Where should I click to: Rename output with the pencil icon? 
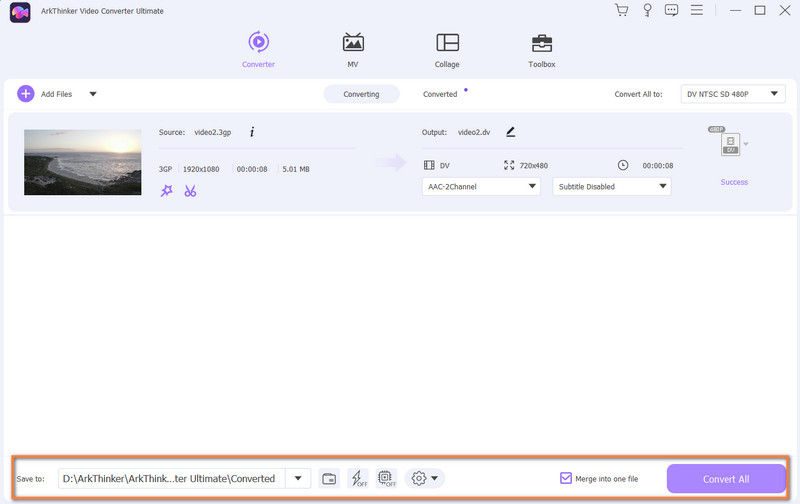510,132
